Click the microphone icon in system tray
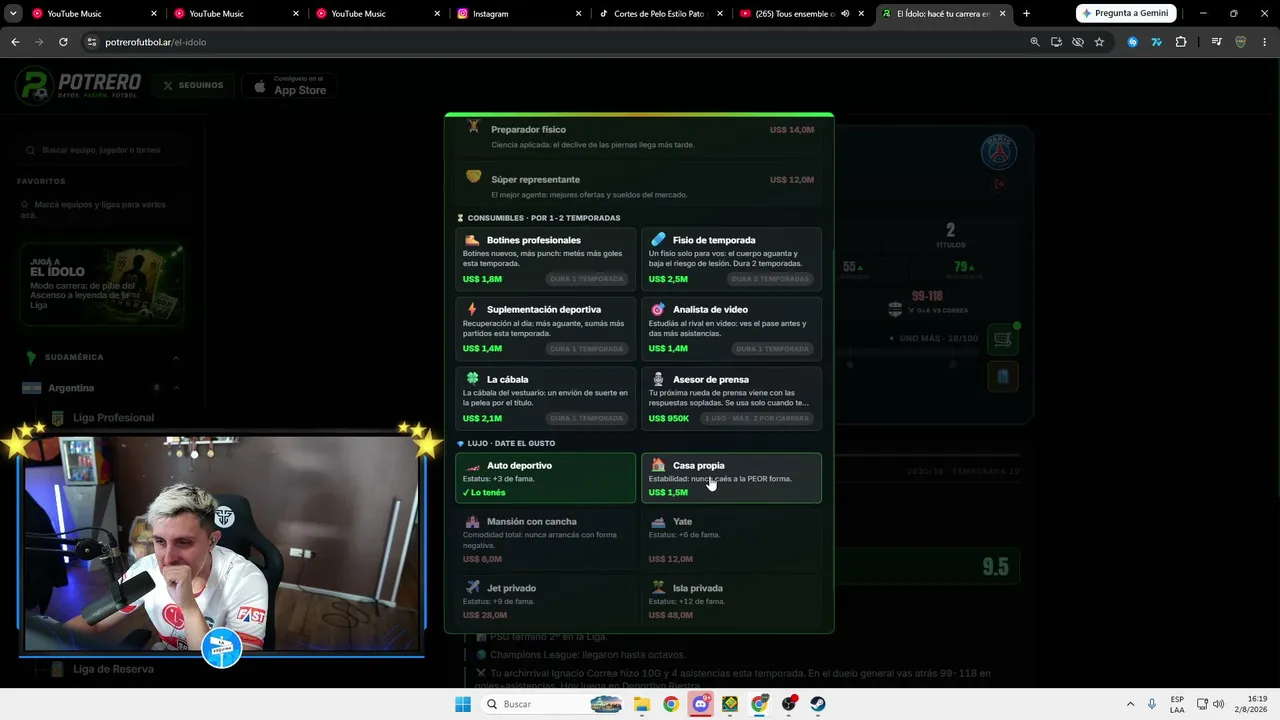1280x720 pixels. (1152, 704)
